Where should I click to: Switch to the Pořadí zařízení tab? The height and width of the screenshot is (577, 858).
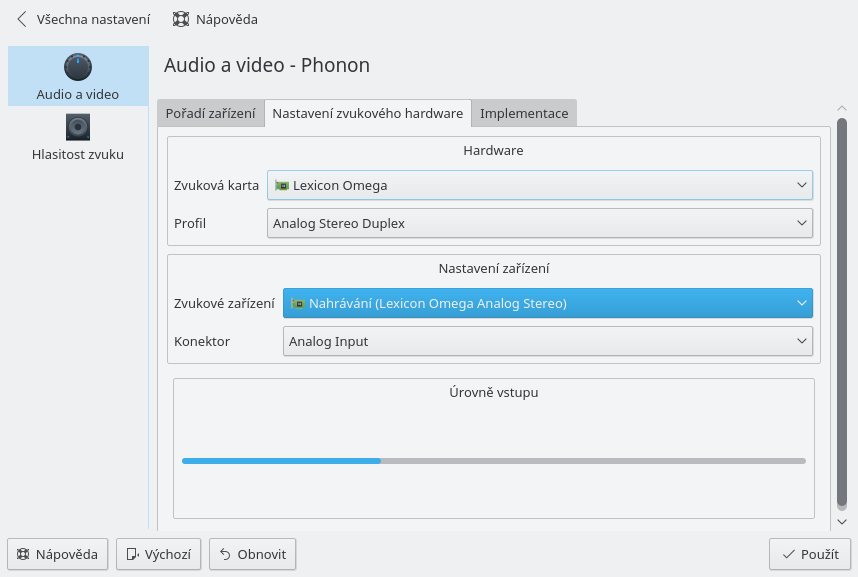click(210, 113)
